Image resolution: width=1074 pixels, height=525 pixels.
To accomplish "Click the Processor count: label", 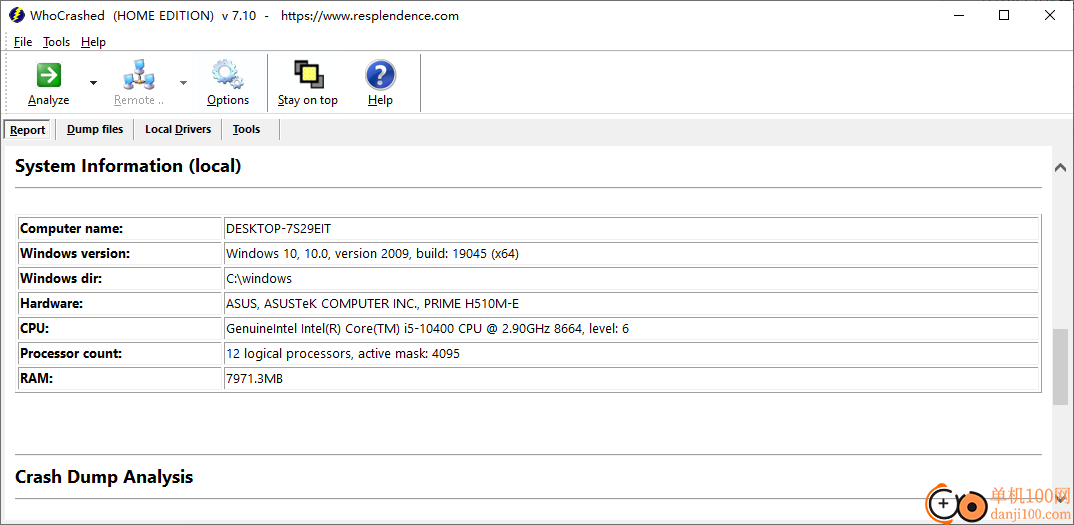I will coord(71,354).
